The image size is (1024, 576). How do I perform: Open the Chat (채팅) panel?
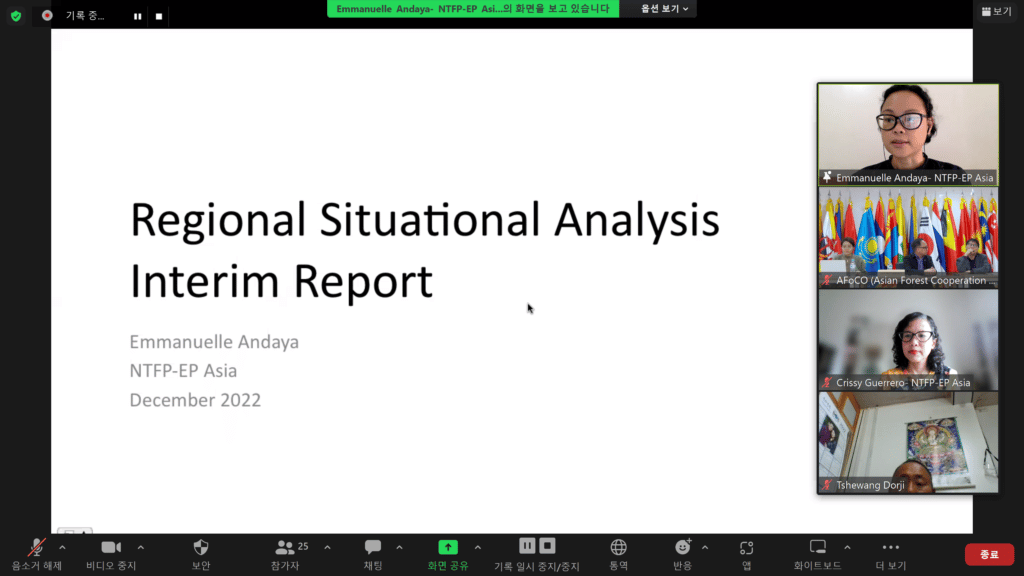coord(373,548)
